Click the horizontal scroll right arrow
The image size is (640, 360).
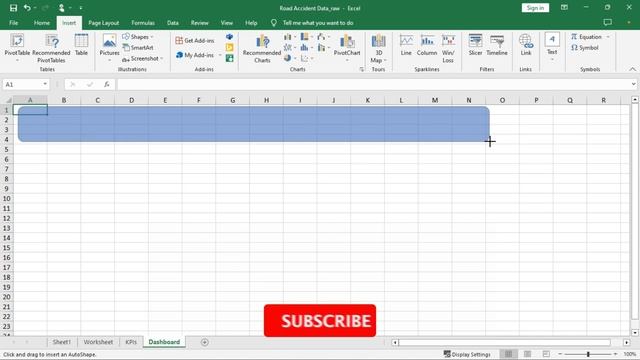coord(627,342)
